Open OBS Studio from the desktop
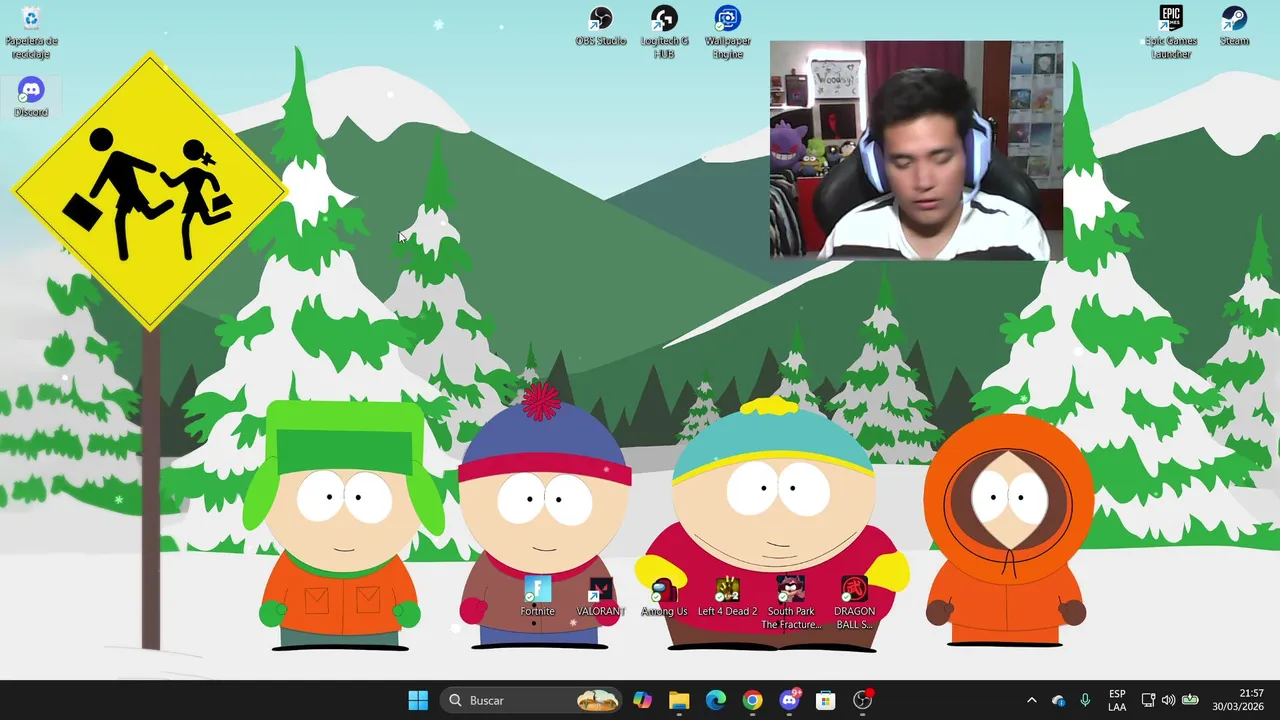Viewport: 1280px width, 720px height. (600, 26)
